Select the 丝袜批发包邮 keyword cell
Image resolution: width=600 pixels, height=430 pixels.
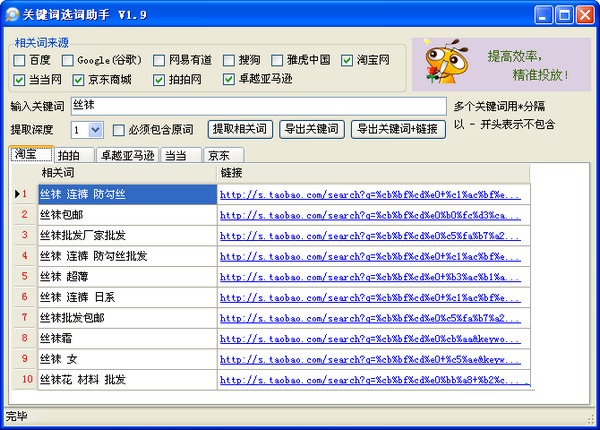point(127,318)
